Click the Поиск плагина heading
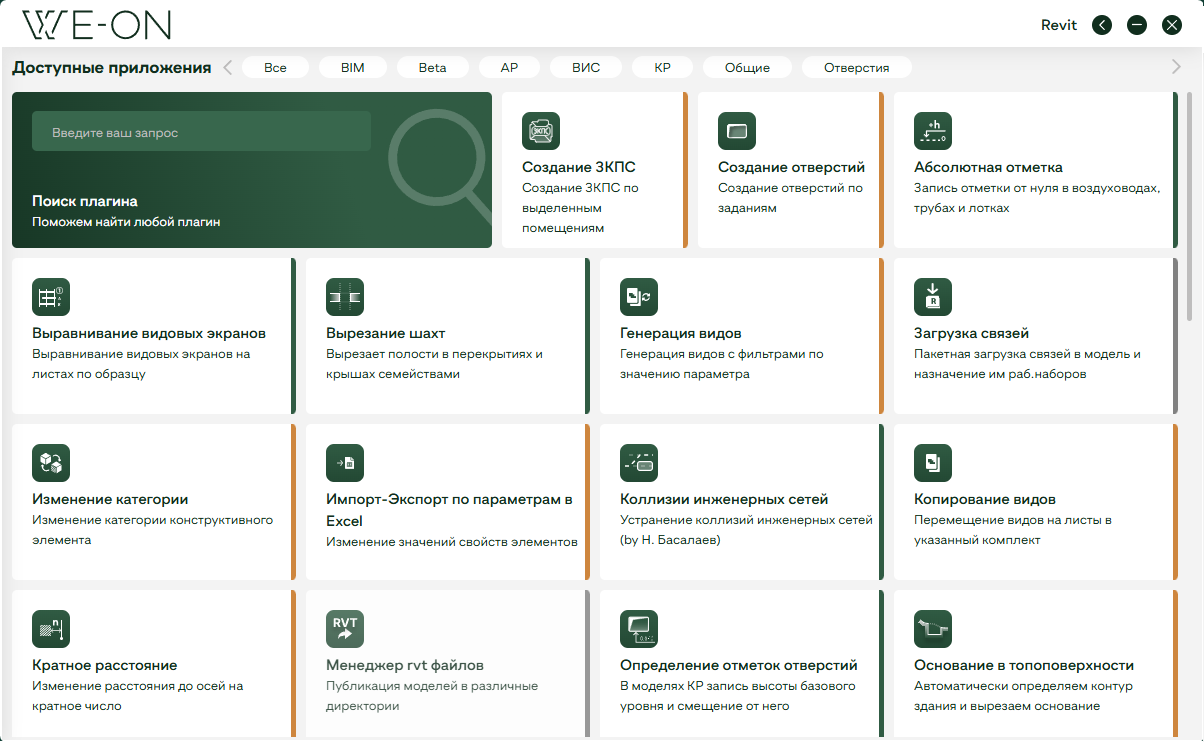Image resolution: width=1204 pixels, height=742 pixels. (x=85, y=201)
